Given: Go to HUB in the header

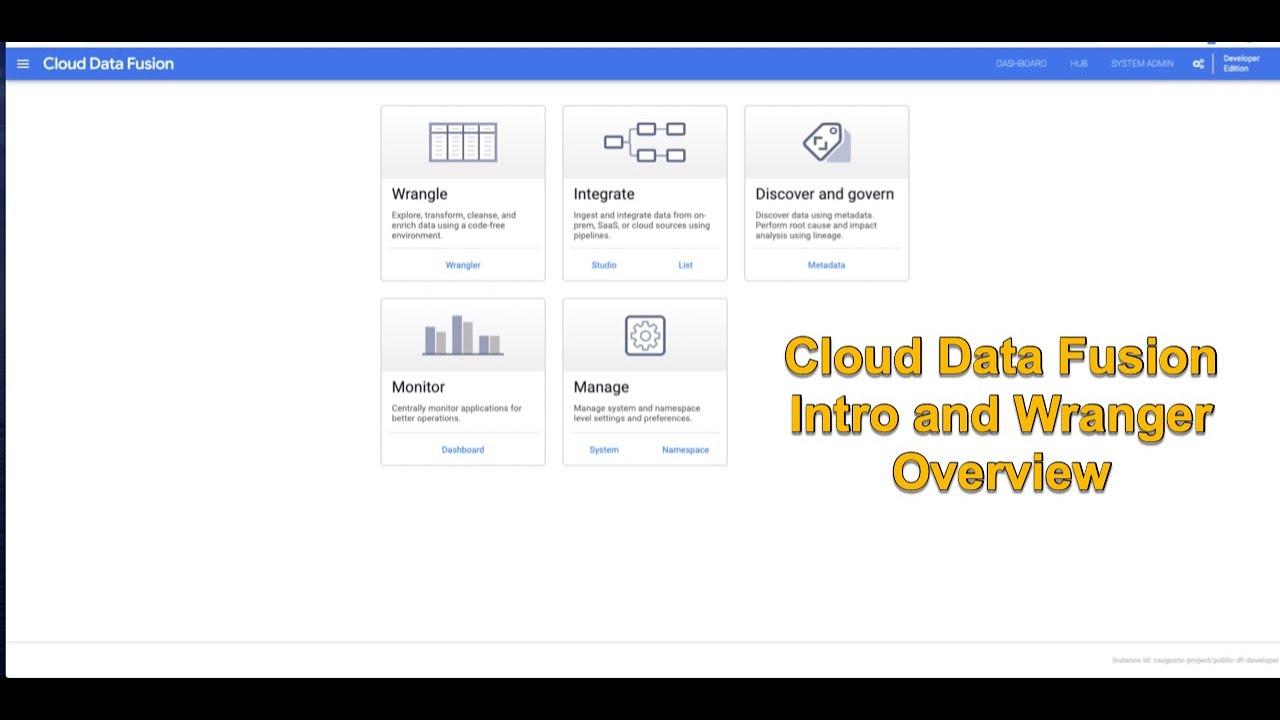Looking at the screenshot, I should (x=1079, y=64).
